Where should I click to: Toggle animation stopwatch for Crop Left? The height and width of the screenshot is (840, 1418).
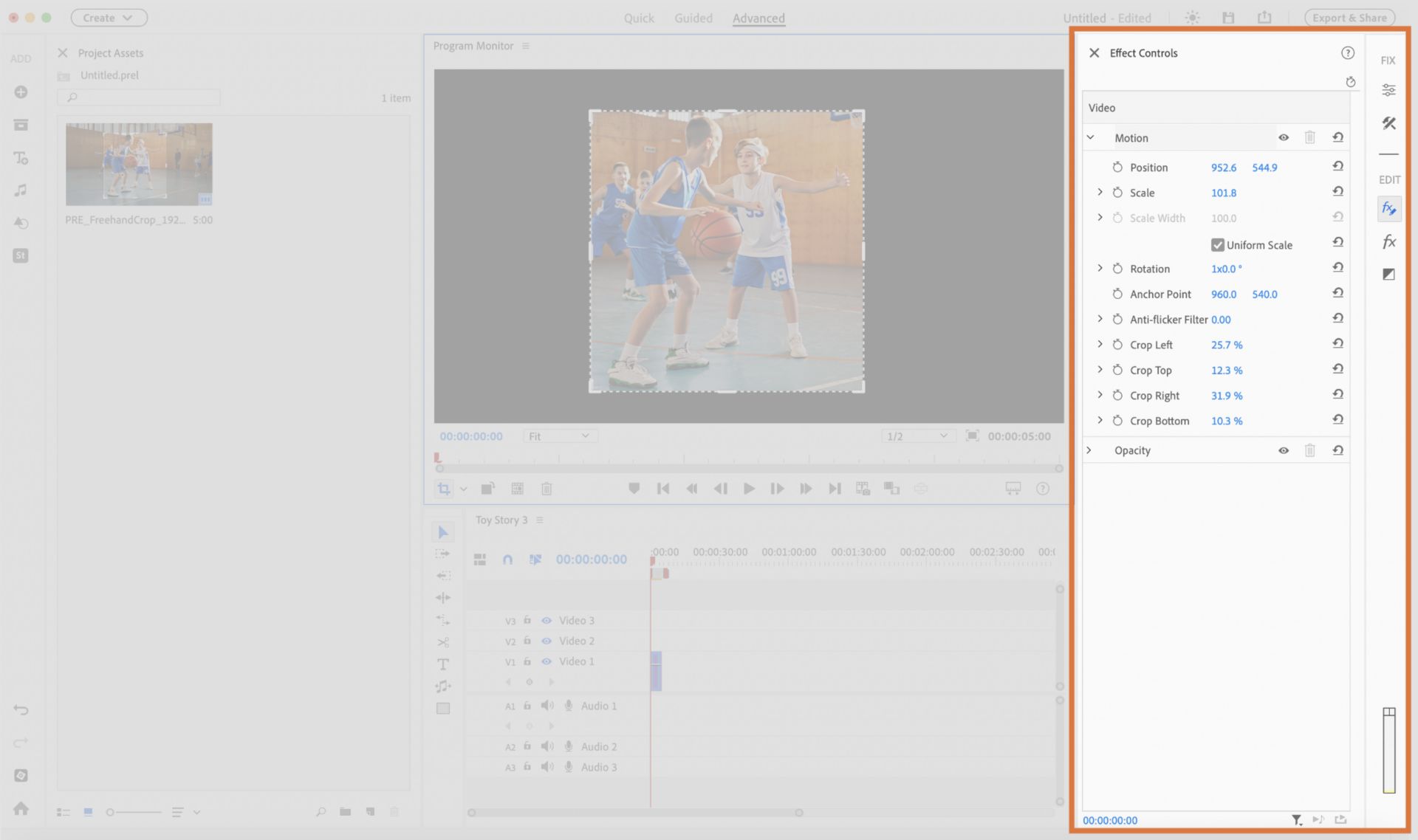point(1117,345)
